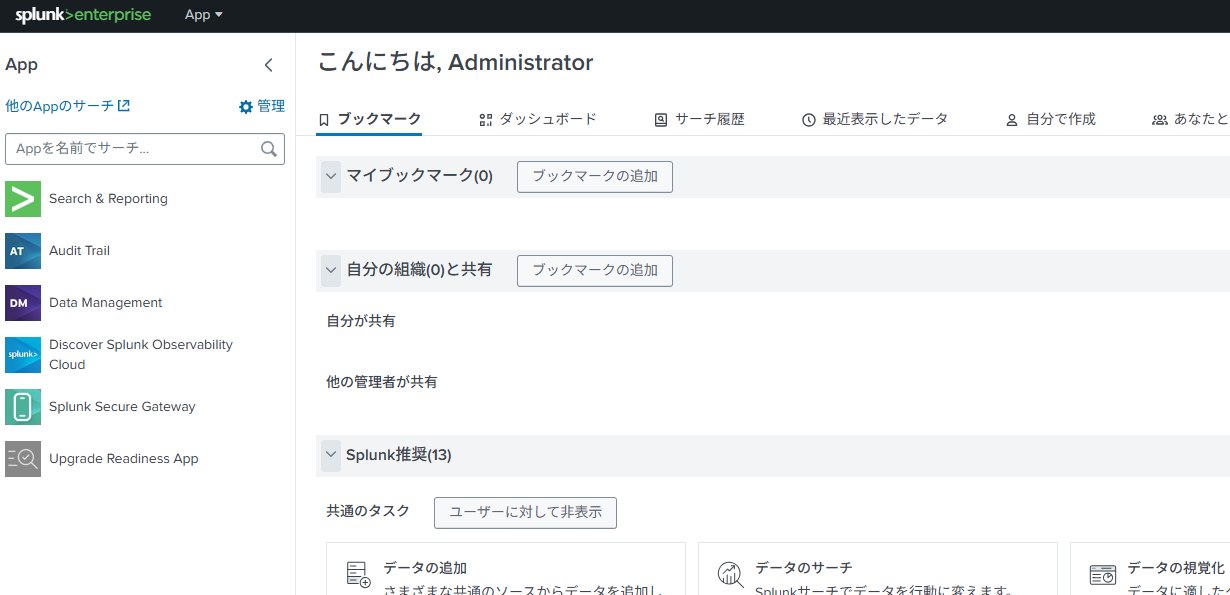The height and width of the screenshot is (595, 1230).
Task: Click the ユーザーに対して非表示 button
Action: click(x=525, y=512)
